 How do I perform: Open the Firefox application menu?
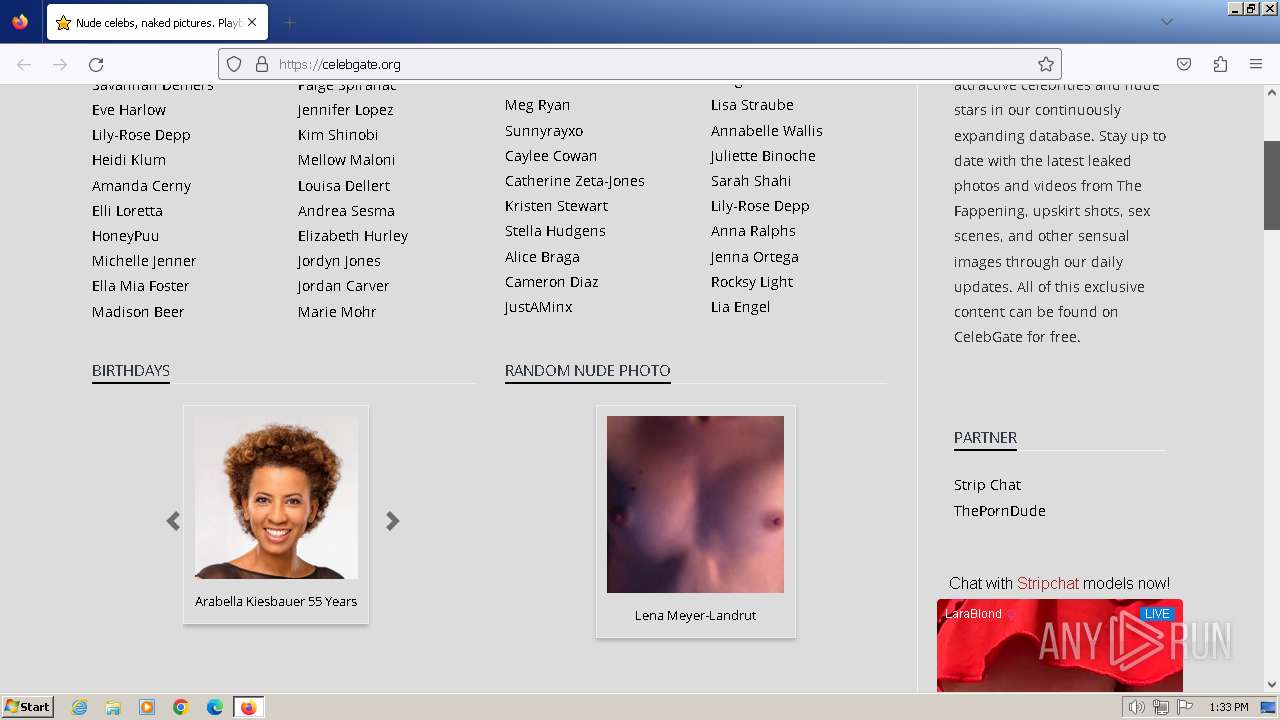[1256, 64]
